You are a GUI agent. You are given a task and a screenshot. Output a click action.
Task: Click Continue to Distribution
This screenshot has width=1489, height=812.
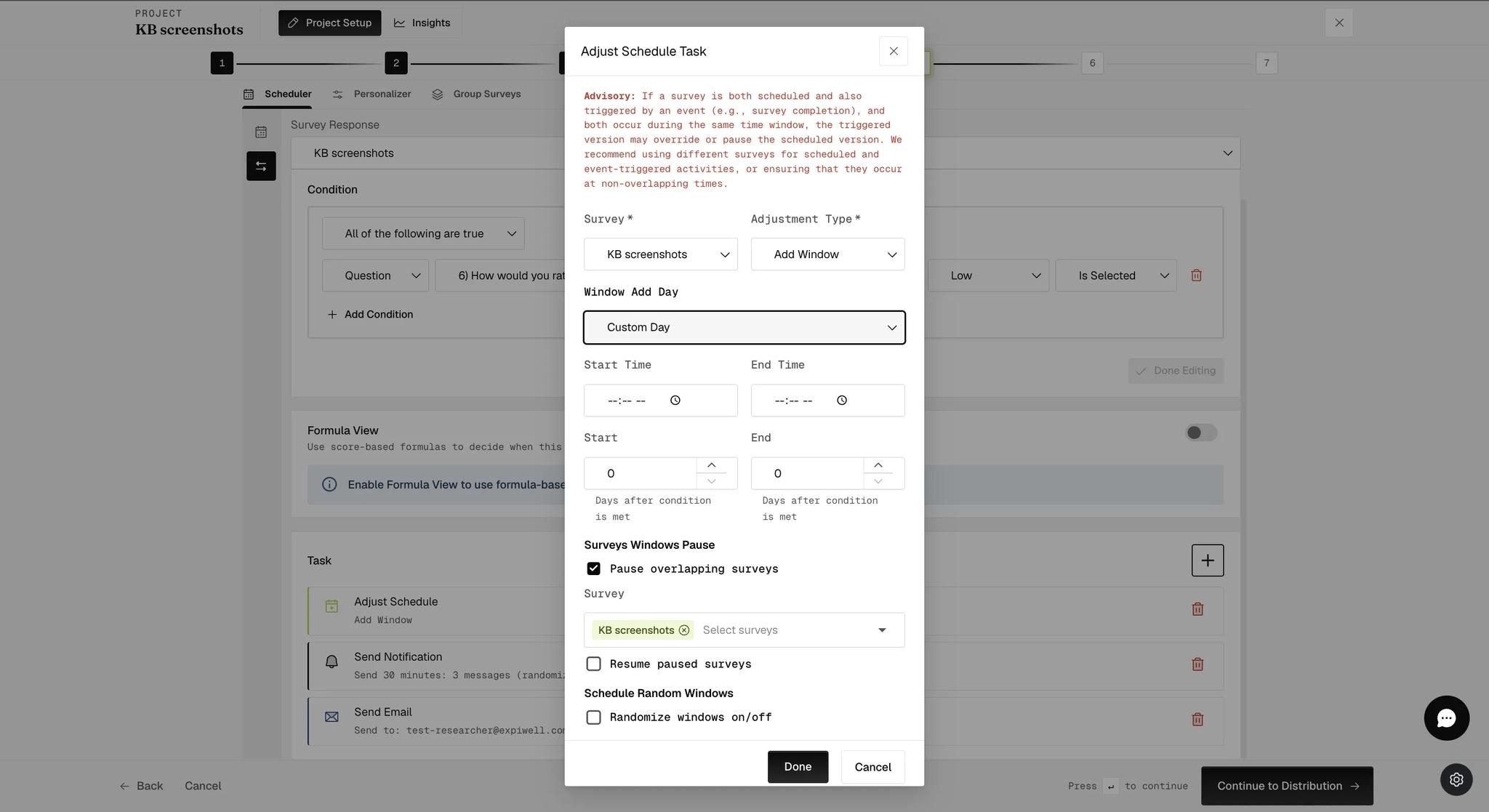point(1287,786)
